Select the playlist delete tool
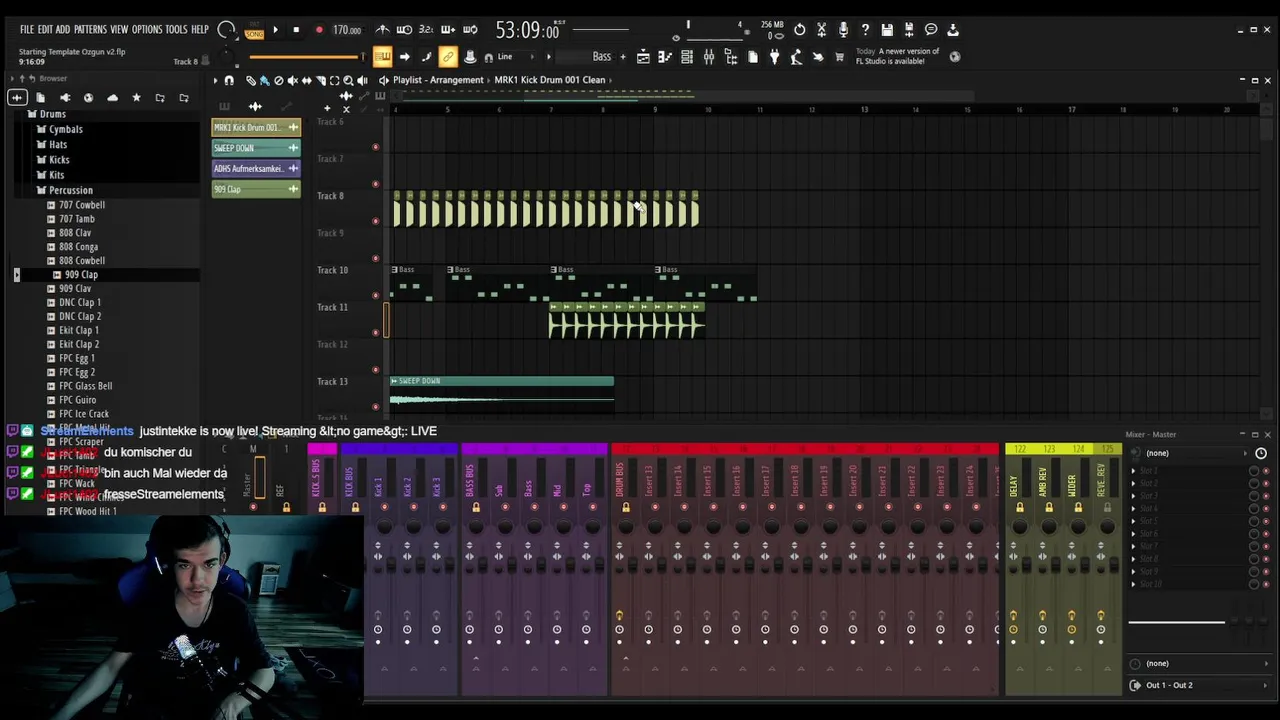Screen dimensions: 1280x720 pyautogui.click(x=279, y=80)
